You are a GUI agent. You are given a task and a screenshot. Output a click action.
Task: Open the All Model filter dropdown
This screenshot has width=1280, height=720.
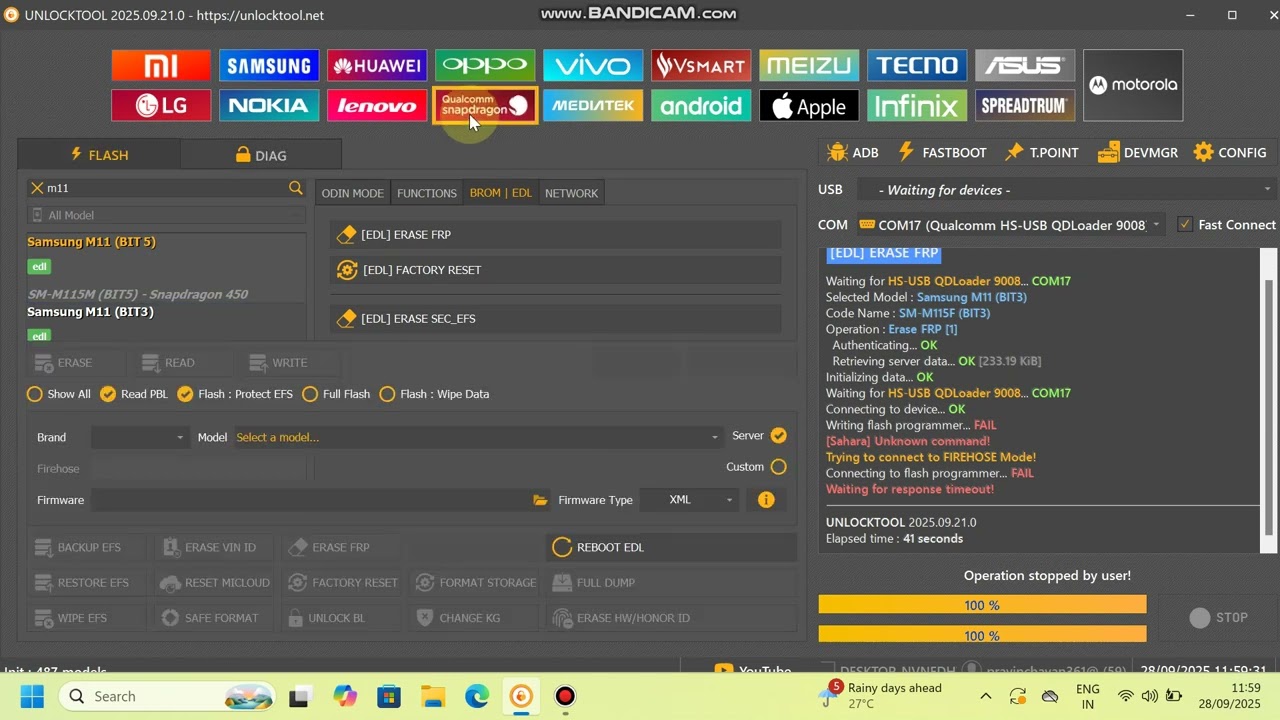(166, 215)
